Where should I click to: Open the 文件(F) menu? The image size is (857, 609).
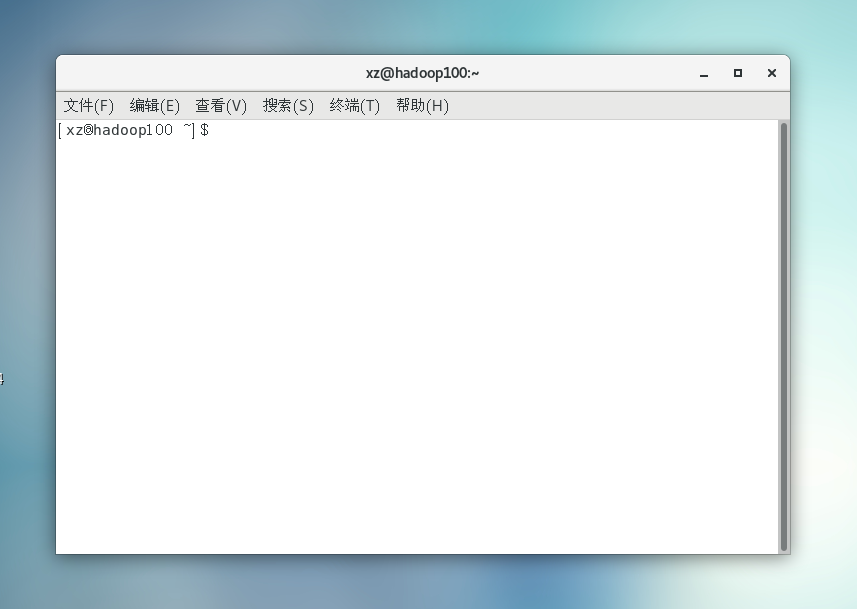click(x=89, y=106)
